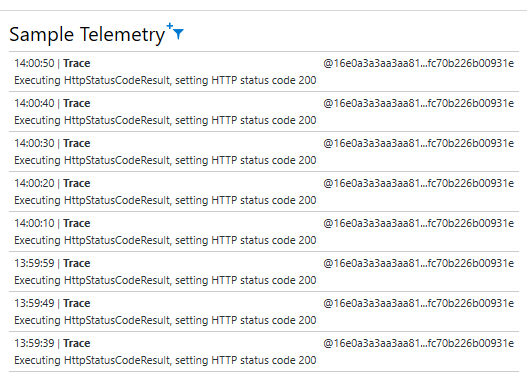The image size is (527, 377).
Task: Click the message text of the 13:59:39 trace
Action: [x=165, y=361]
